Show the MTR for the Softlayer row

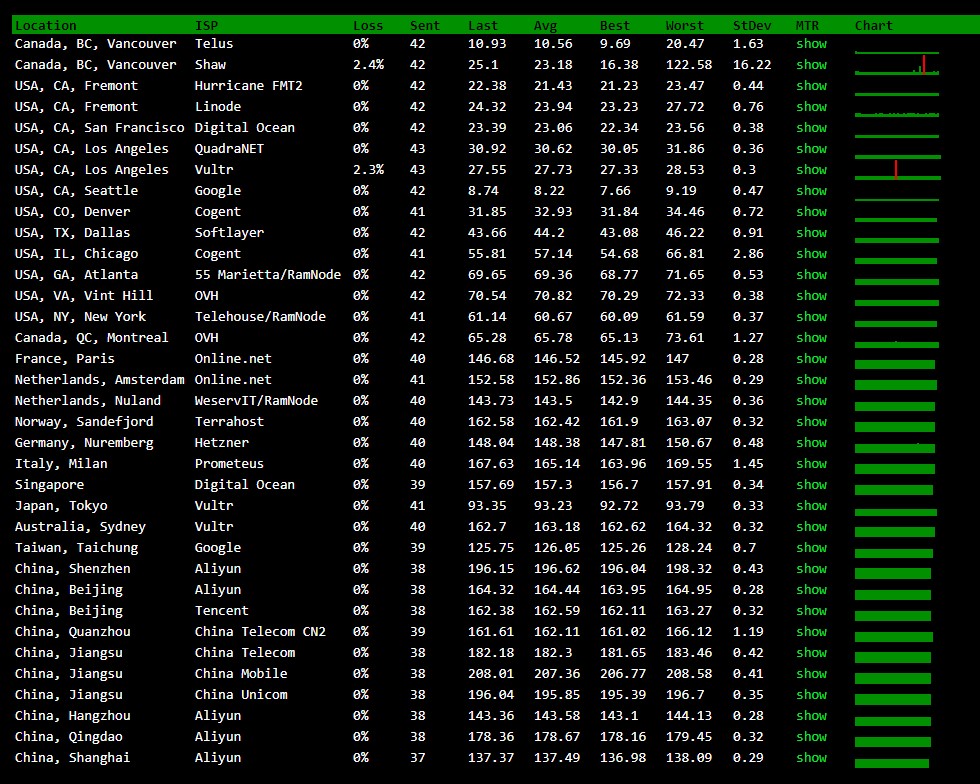811,233
